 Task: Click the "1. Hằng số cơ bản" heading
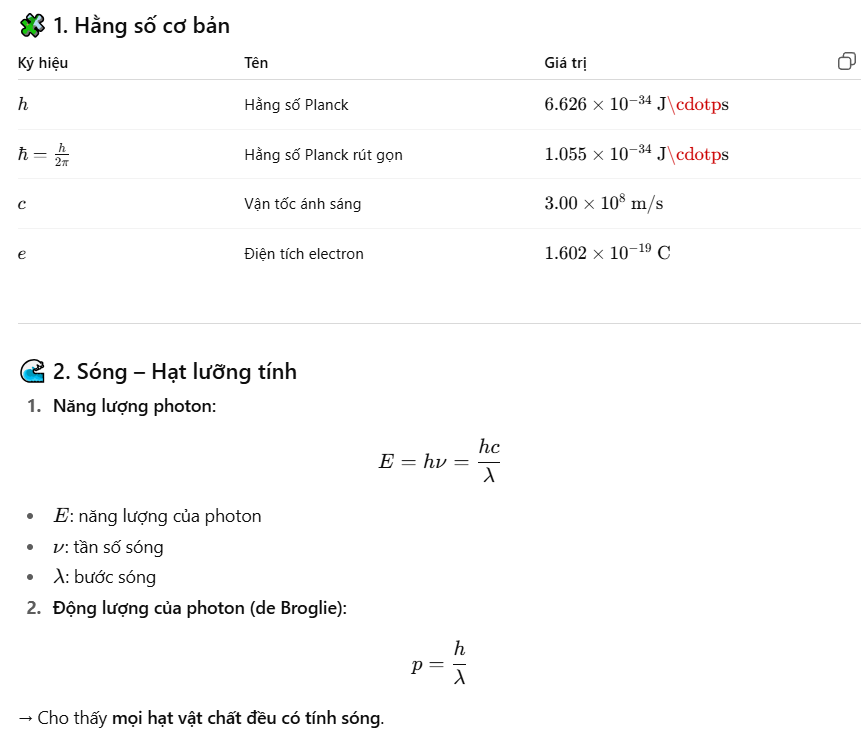tap(141, 26)
